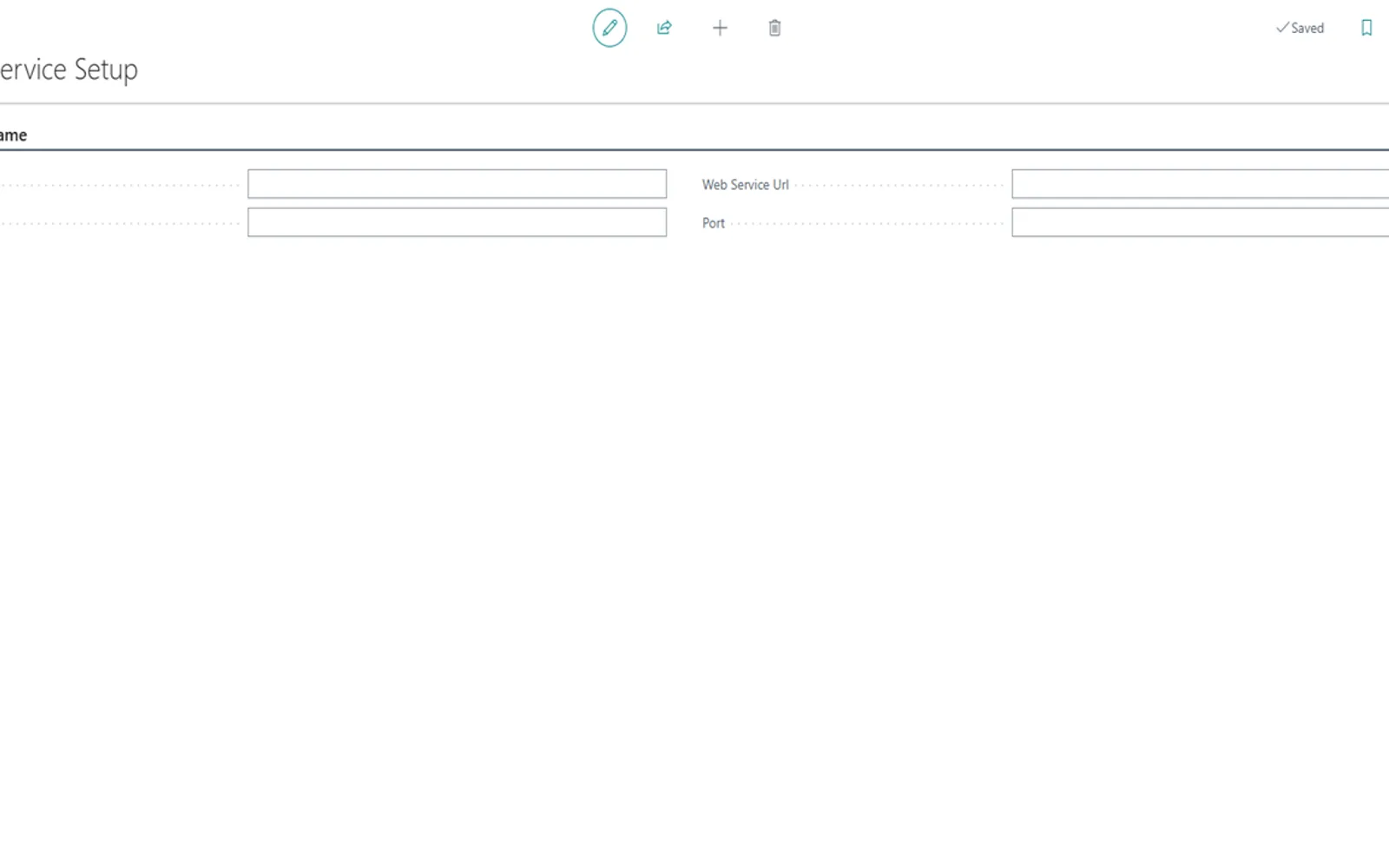Focus the Port input field
This screenshot has width=1389, height=868.
pos(1200,222)
